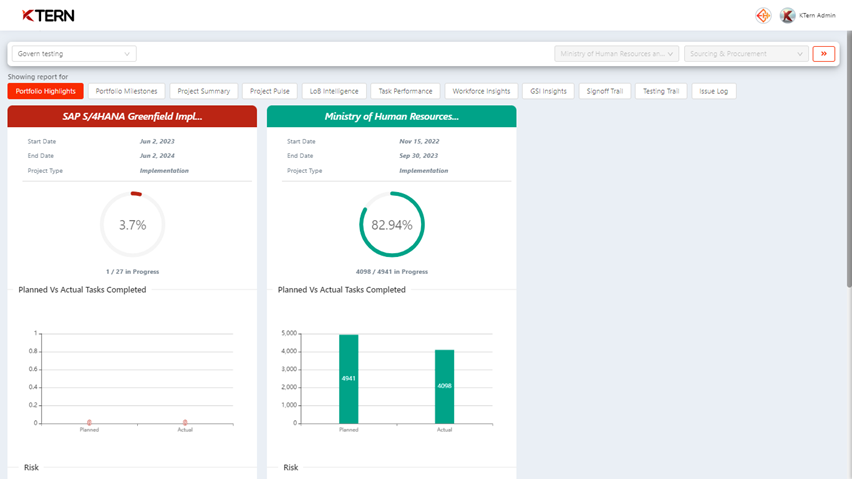Go to the Project Pulse tab
The height and width of the screenshot is (479, 852).
[x=270, y=91]
